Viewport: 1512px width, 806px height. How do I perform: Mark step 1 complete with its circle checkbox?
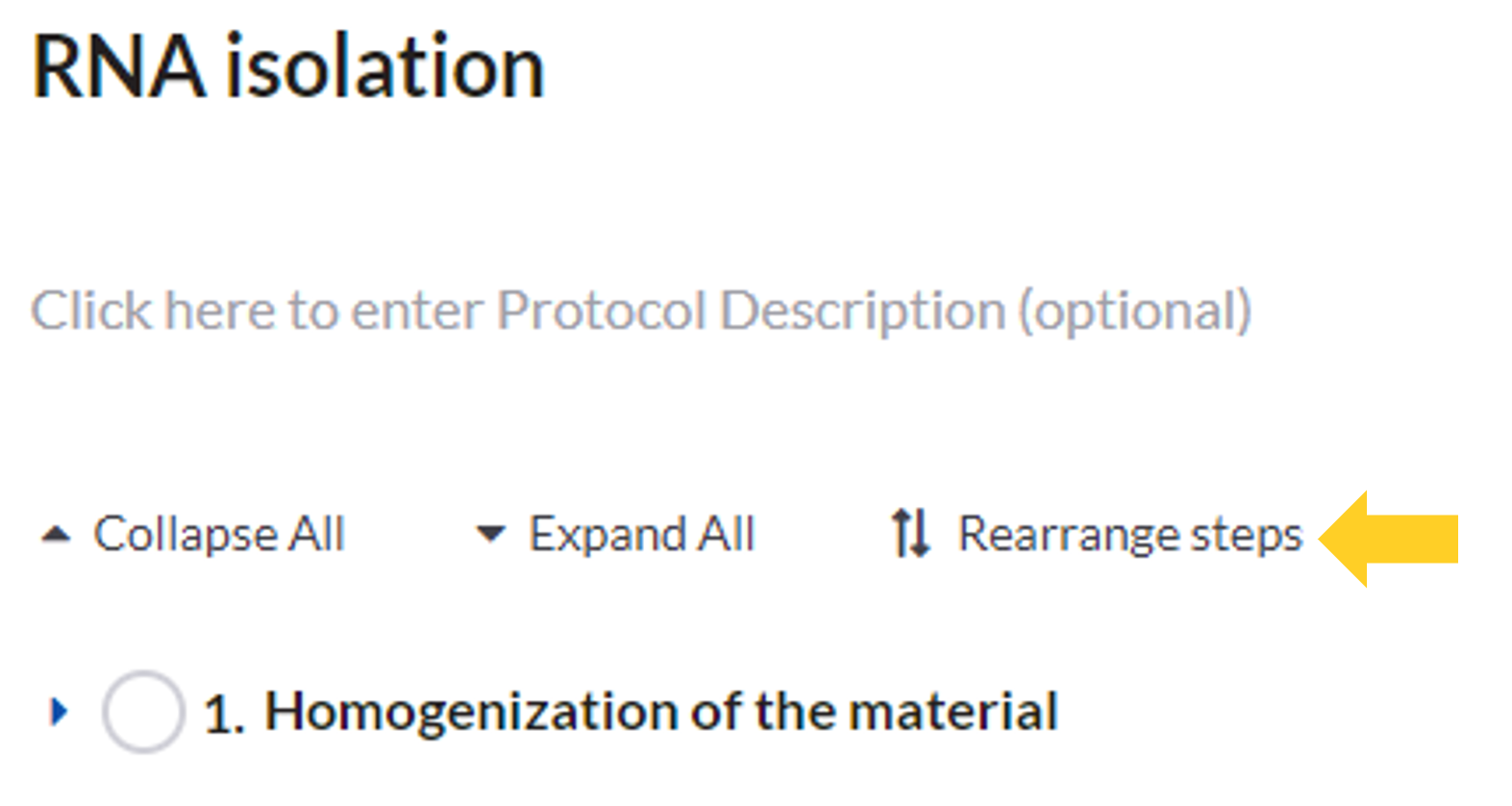tap(143, 712)
